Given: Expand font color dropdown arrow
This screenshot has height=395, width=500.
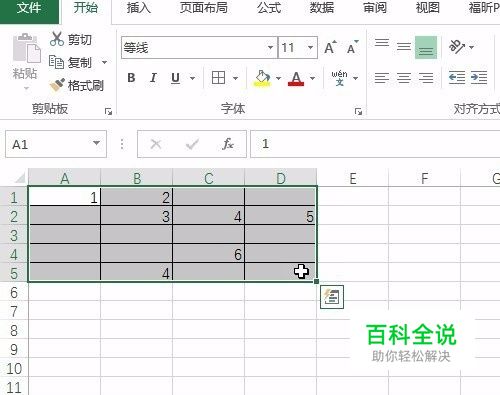Looking at the screenshot, I should click(312, 78).
